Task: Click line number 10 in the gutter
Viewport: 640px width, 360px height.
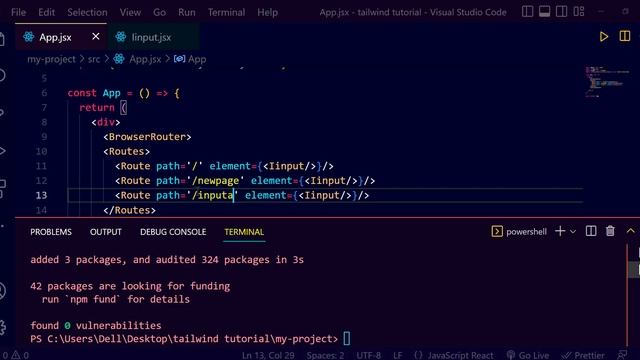Action: 41,151
